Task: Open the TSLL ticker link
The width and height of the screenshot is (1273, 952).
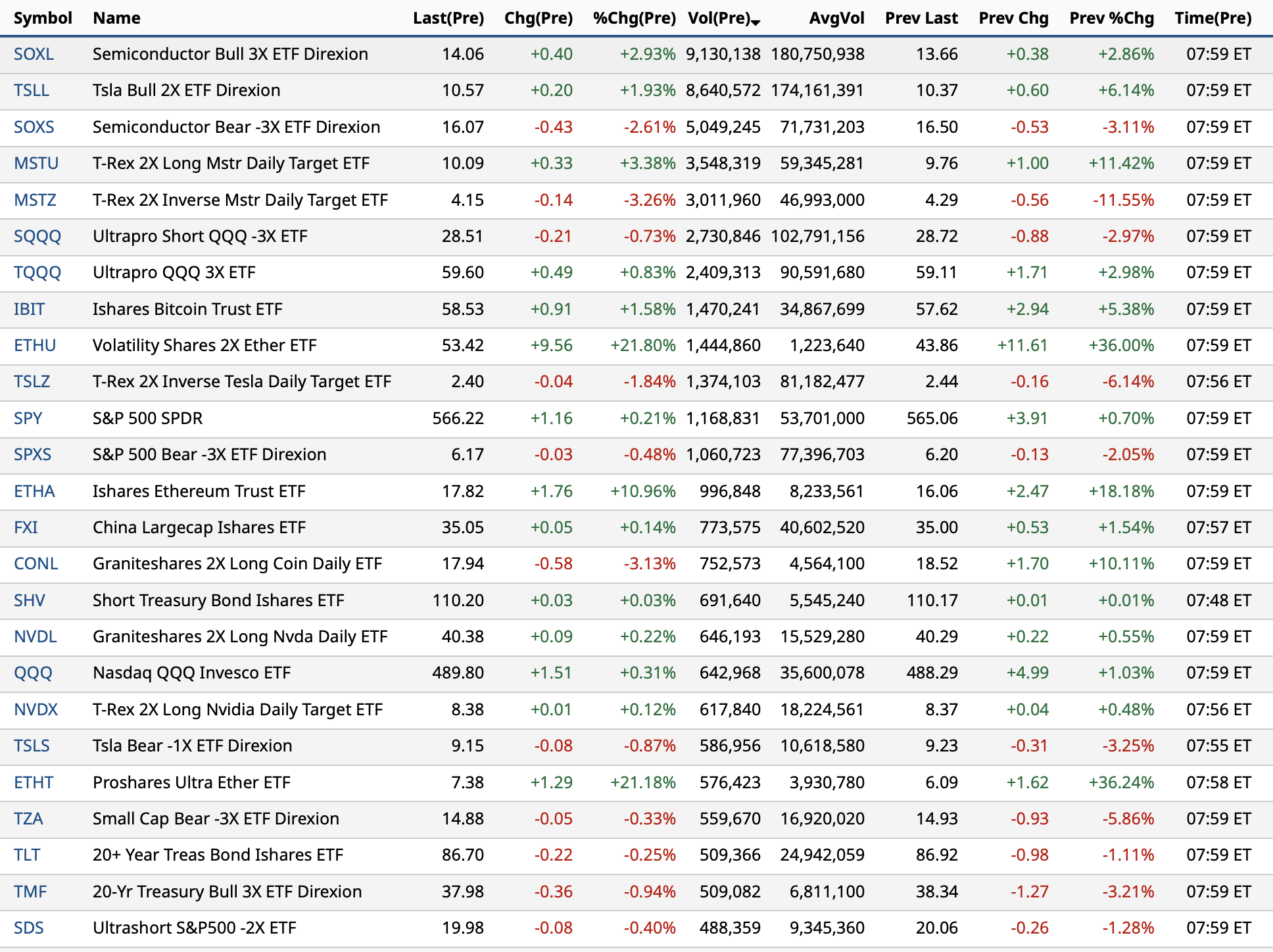Action: point(32,90)
